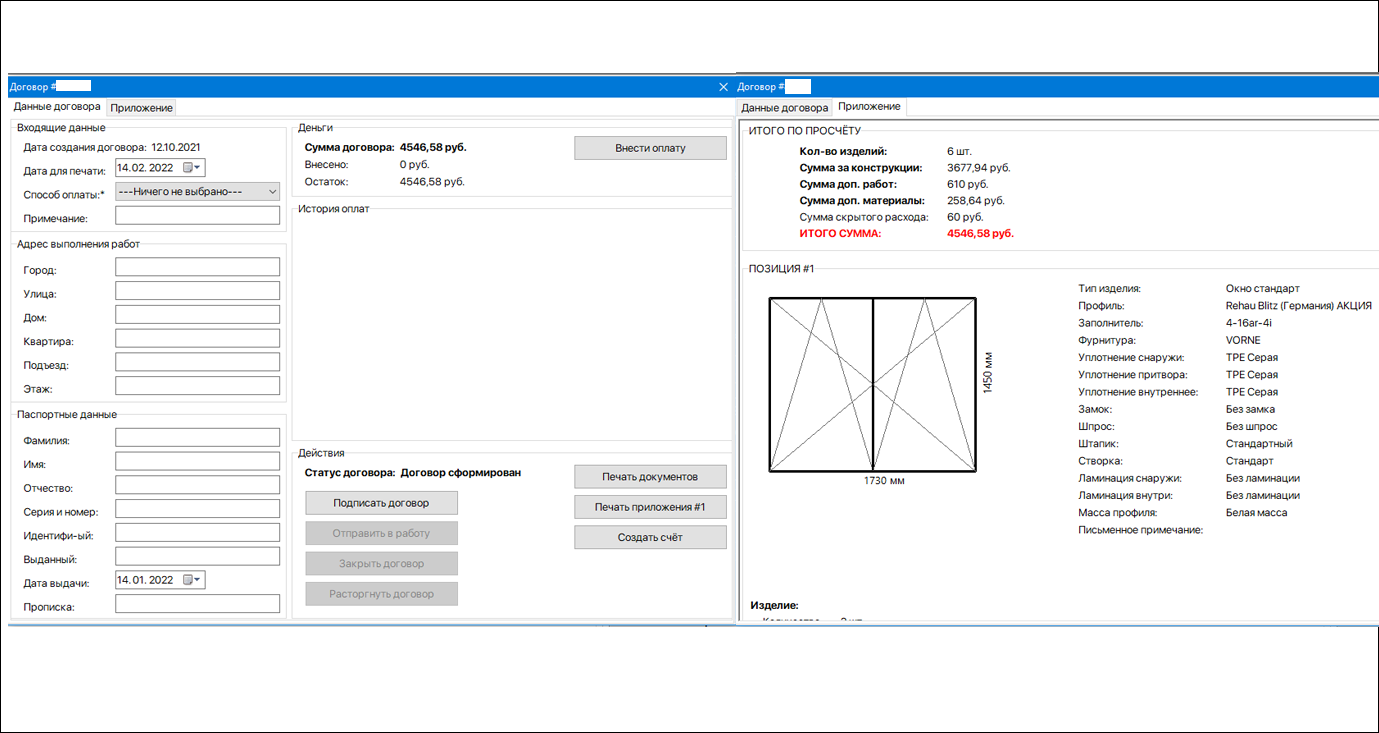Click the height label 1450 мм

[987, 372]
